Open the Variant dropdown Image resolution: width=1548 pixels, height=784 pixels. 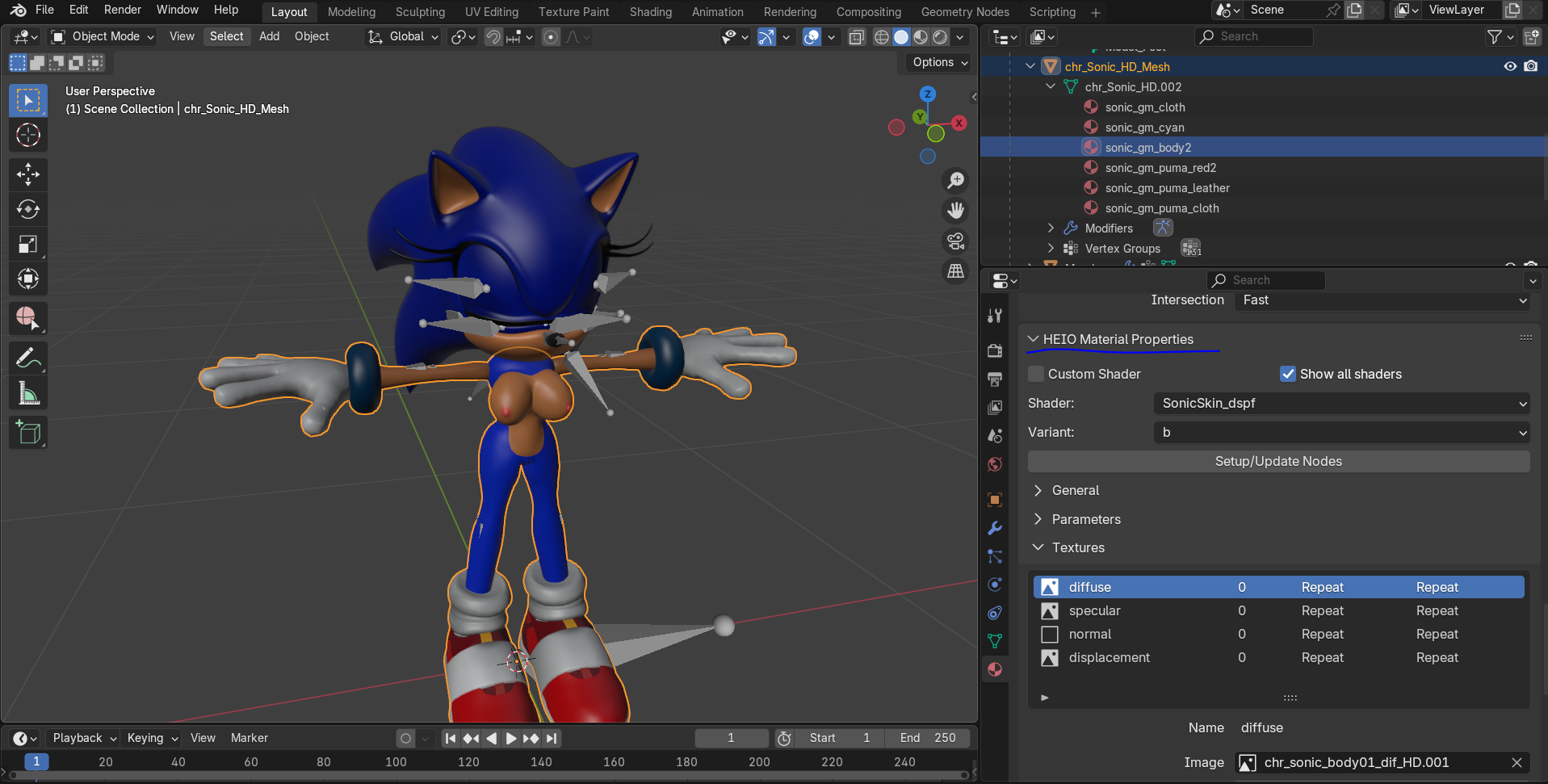point(1341,432)
